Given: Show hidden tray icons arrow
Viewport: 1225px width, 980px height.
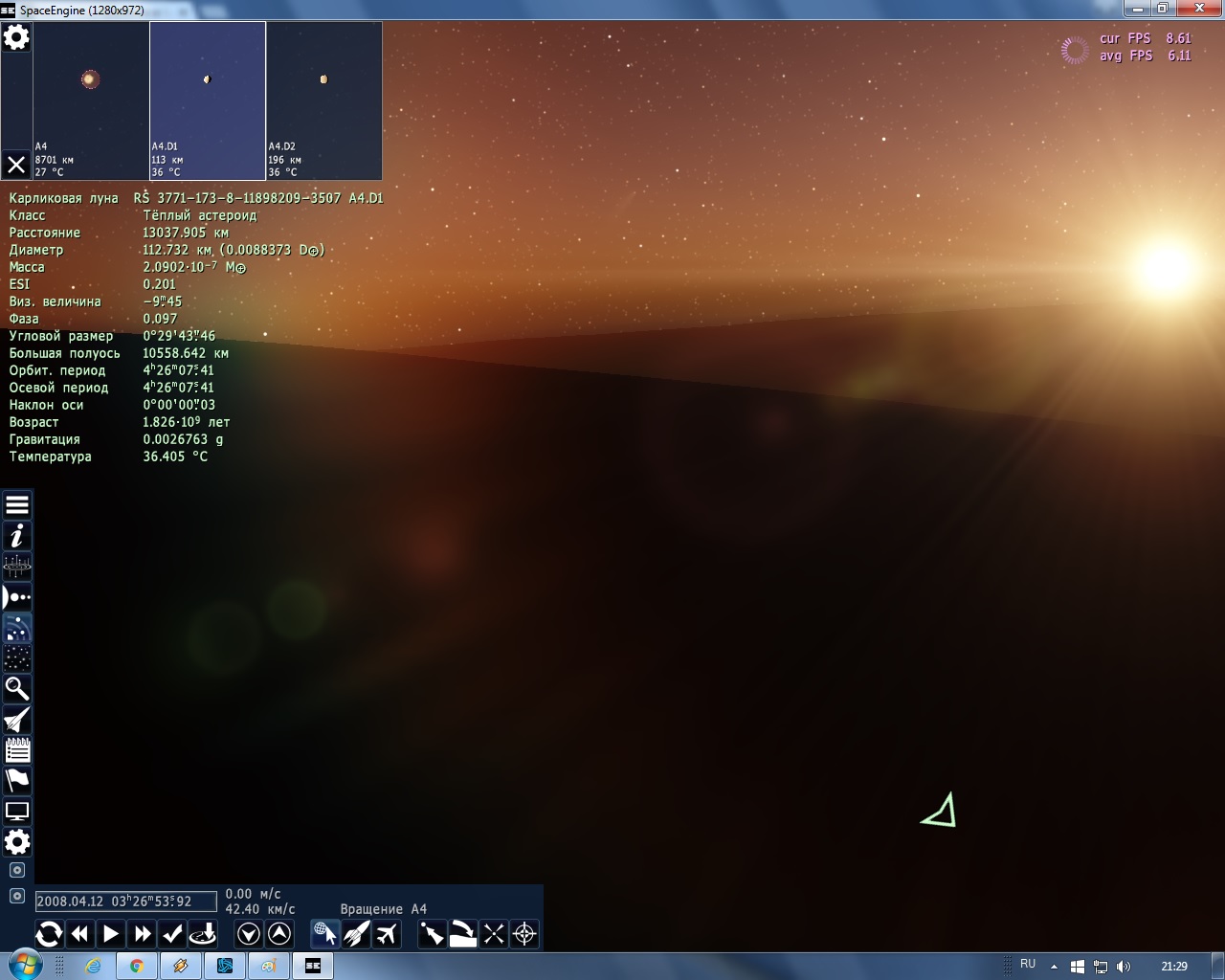Looking at the screenshot, I should [1054, 967].
